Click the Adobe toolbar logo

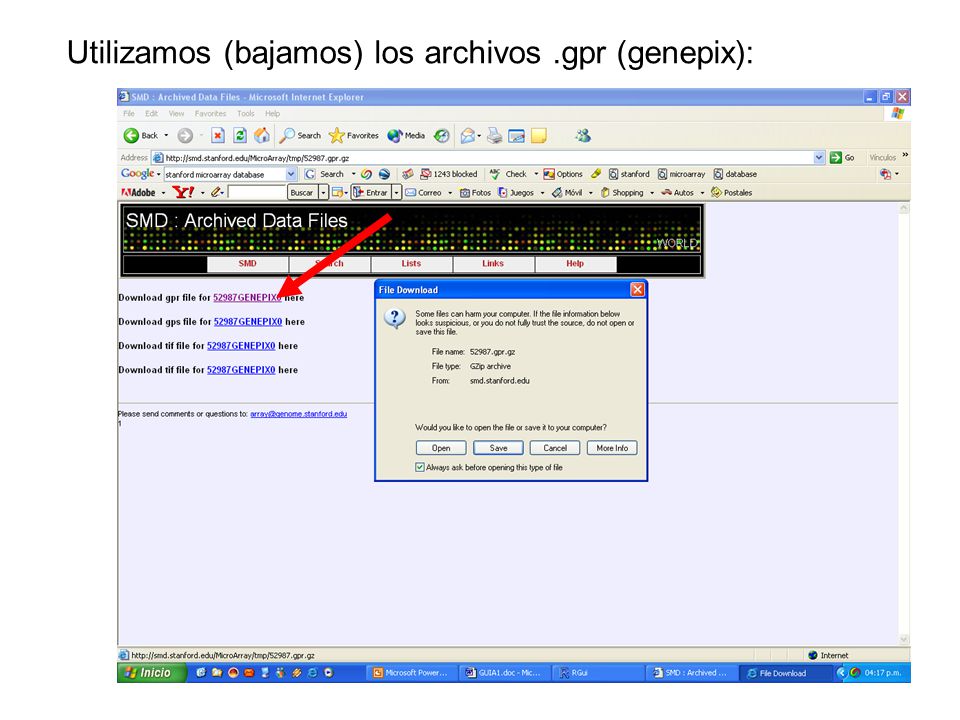[x=138, y=193]
